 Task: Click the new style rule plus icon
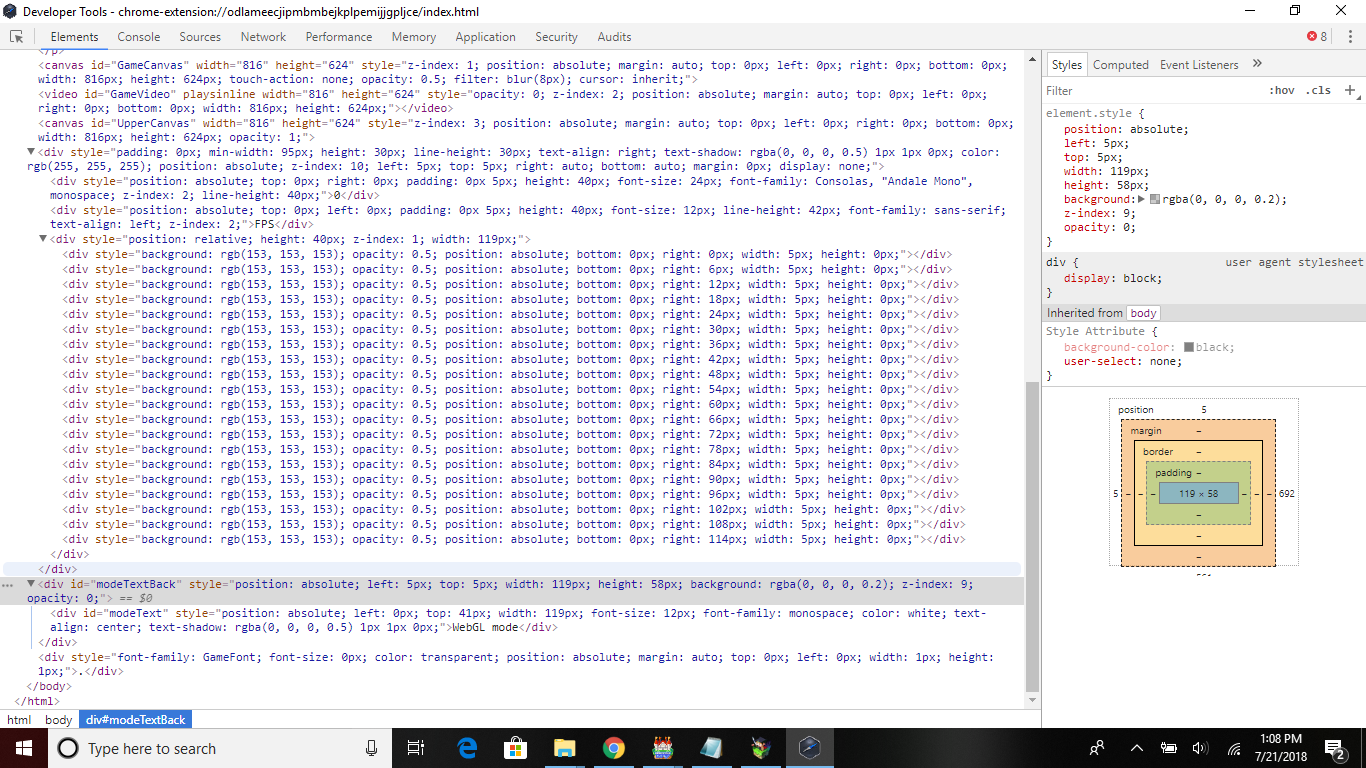[x=1349, y=90]
